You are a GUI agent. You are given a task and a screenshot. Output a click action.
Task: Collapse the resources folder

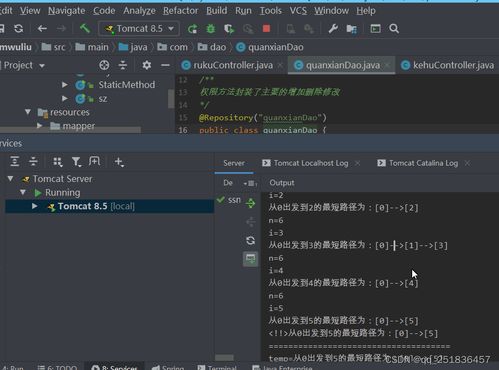point(28,112)
